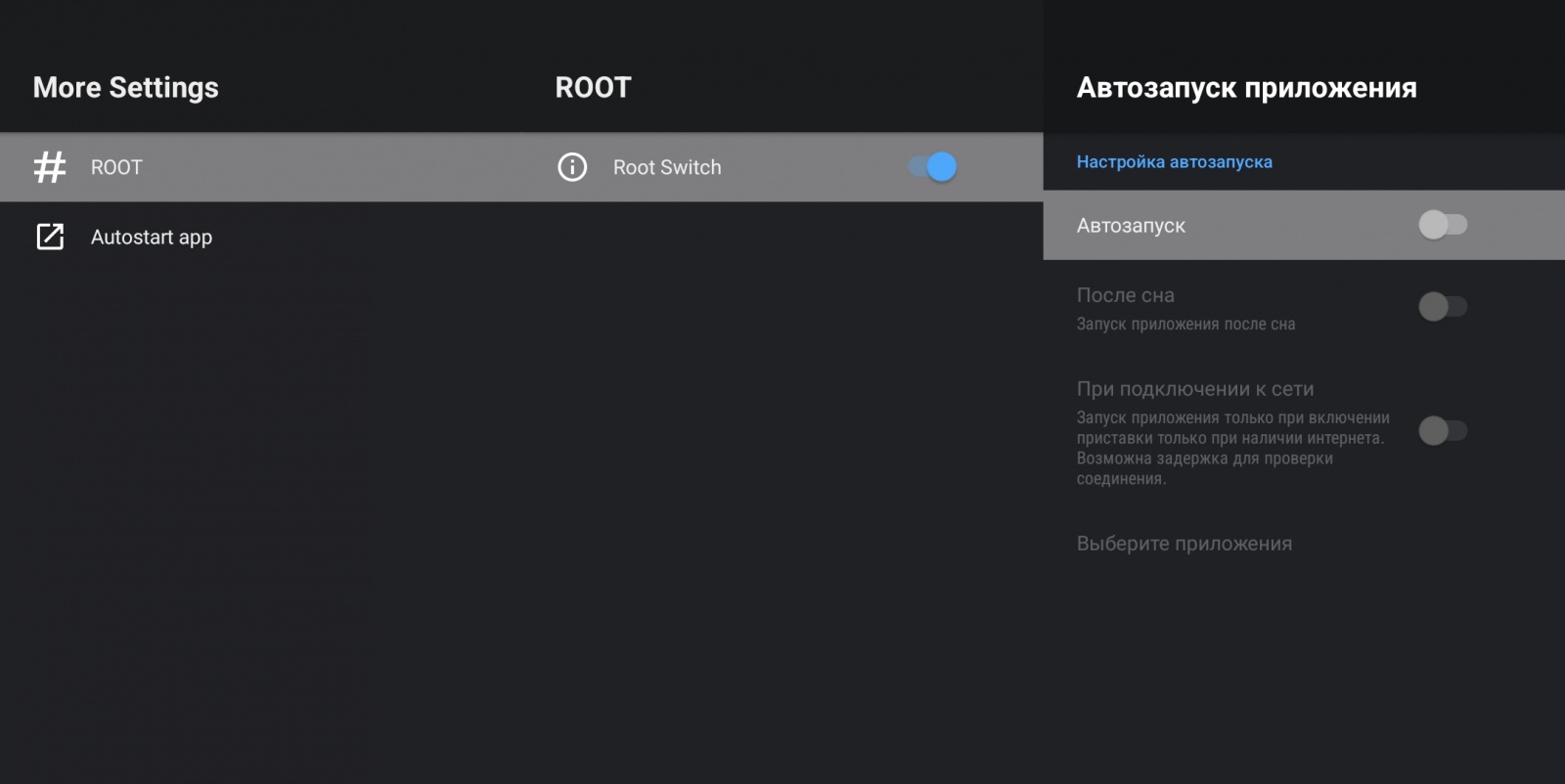The image size is (1565, 784).
Task: Click the ROOT panel heading
Action: 593,88
